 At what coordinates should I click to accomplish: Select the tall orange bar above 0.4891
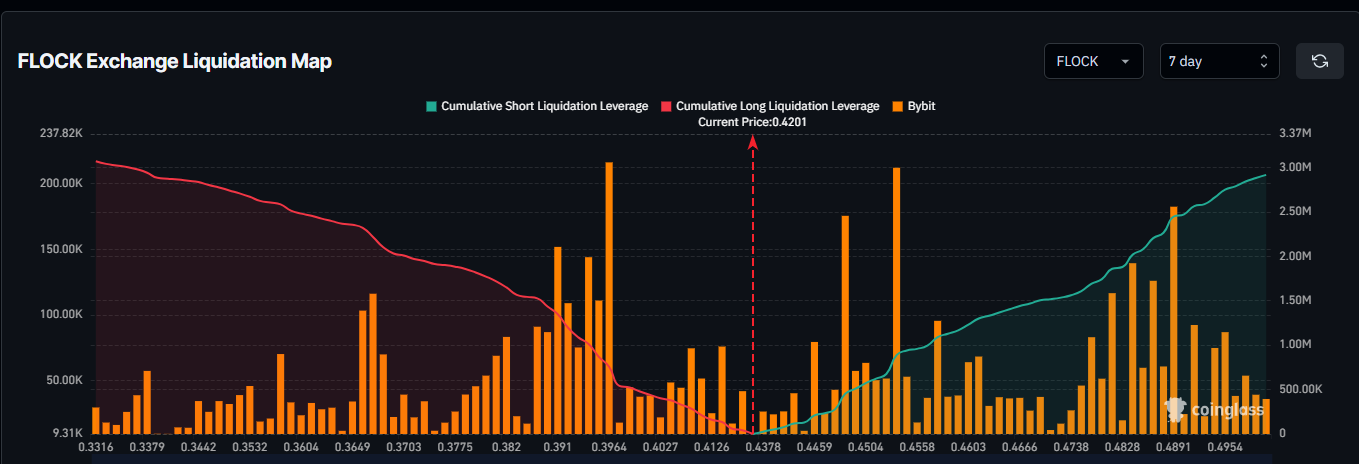click(1173, 320)
